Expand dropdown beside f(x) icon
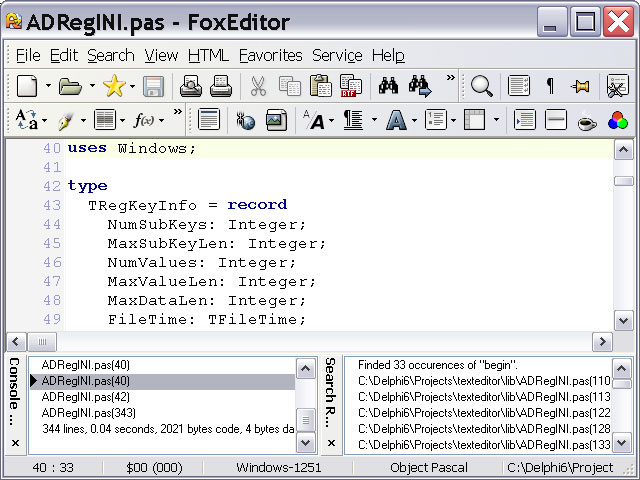640x480 pixels. (162, 120)
